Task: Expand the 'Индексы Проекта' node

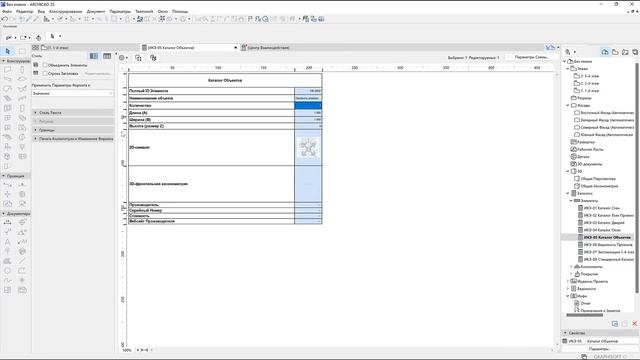Action: tap(568, 282)
